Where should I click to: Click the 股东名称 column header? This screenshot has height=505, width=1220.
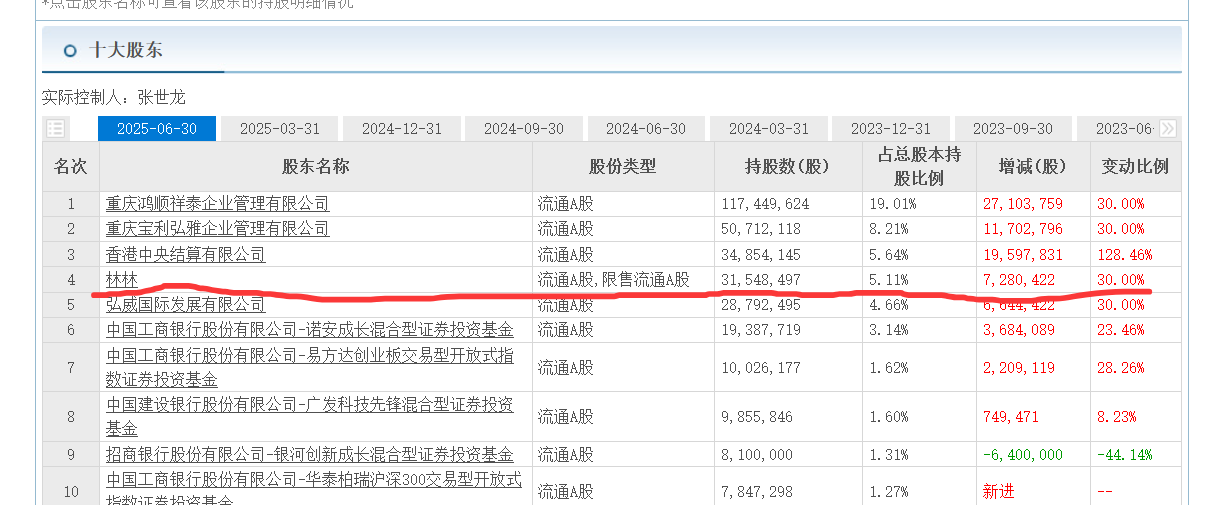(315, 166)
